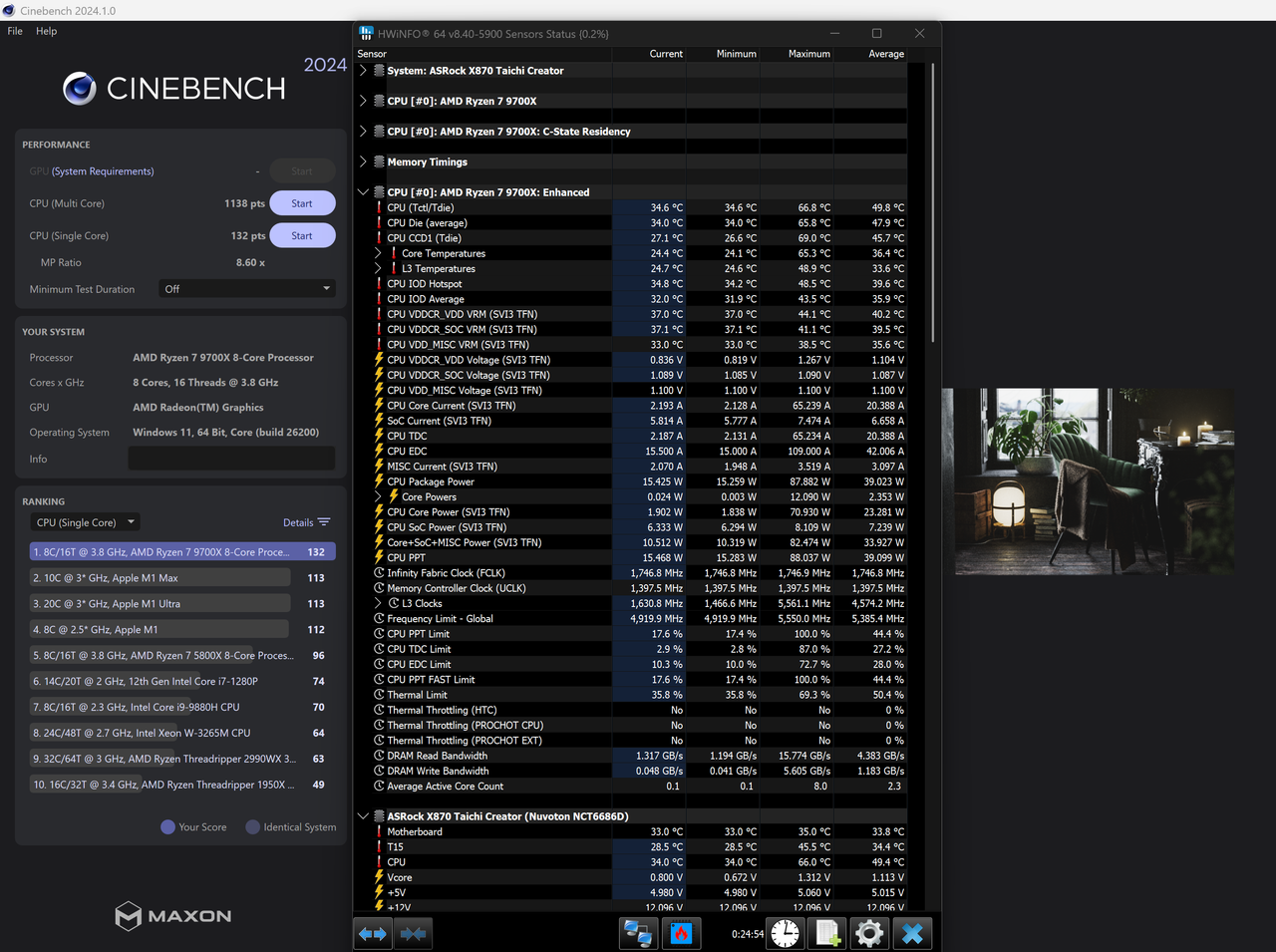Collapse the CPU [#0]: AMD Ryzen 7 9700X: Enhanced group
Viewport: 1276px width, 952px height.
(x=363, y=192)
